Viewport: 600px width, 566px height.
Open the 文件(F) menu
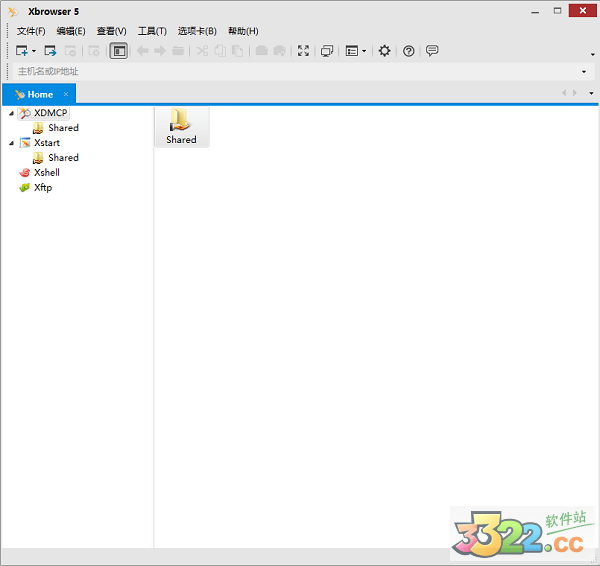click(x=31, y=31)
